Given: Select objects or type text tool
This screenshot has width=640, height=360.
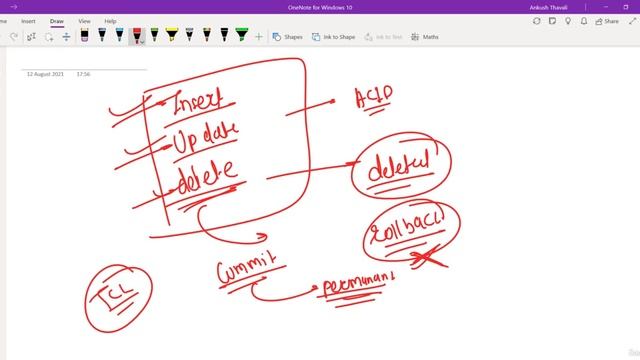Looking at the screenshot, I should point(31,37).
